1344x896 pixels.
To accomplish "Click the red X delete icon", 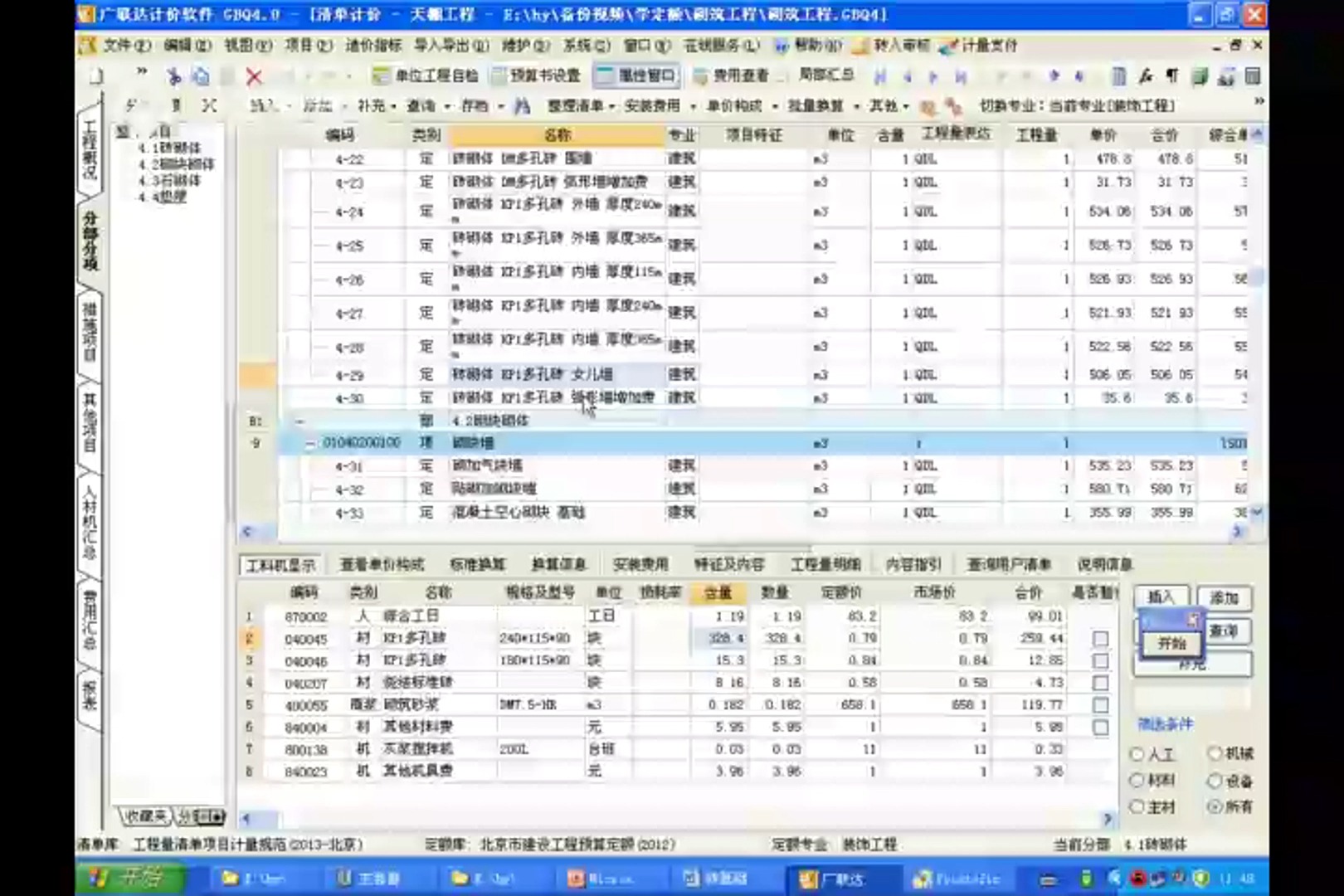I will (x=254, y=77).
